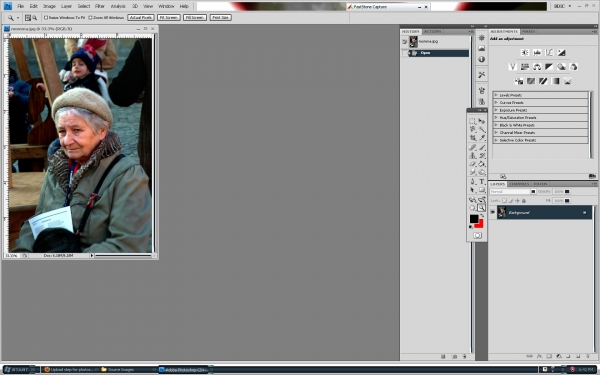Select the Path Selection tool
This screenshot has height=375, width=600.
[x=473, y=190]
